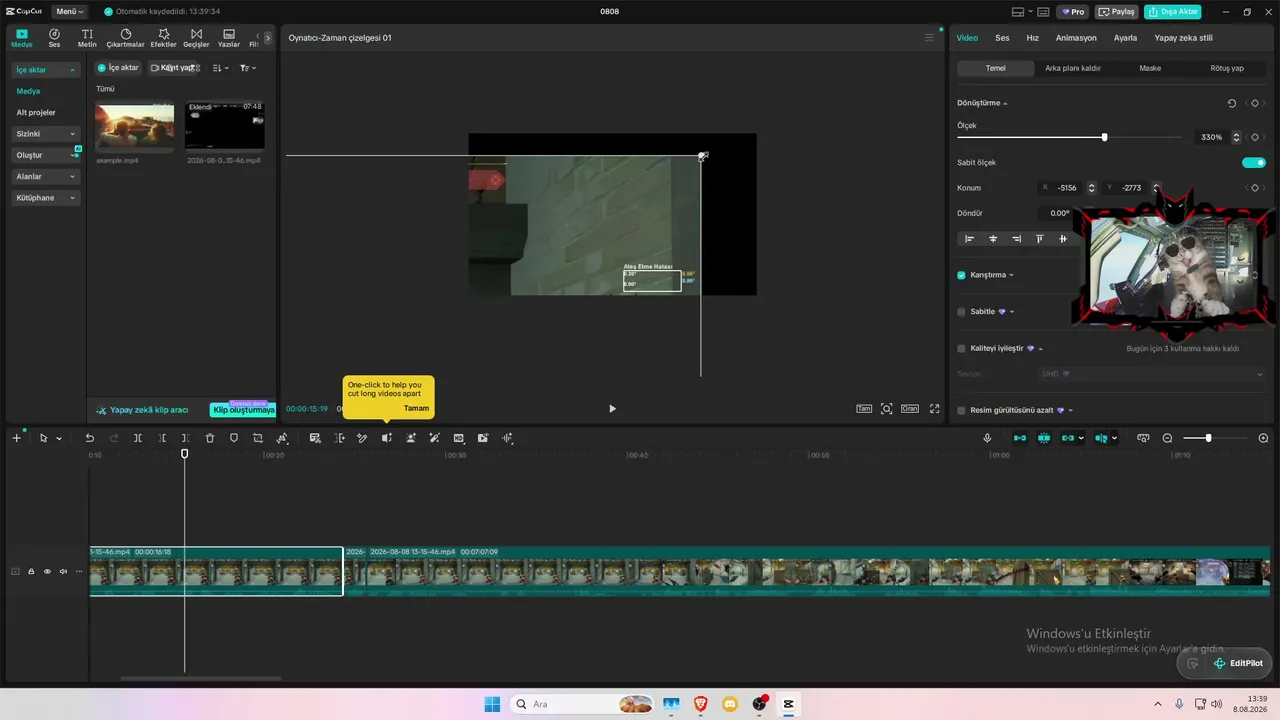
Task: Open CapCut from the Windows taskbar
Action: (788, 704)
